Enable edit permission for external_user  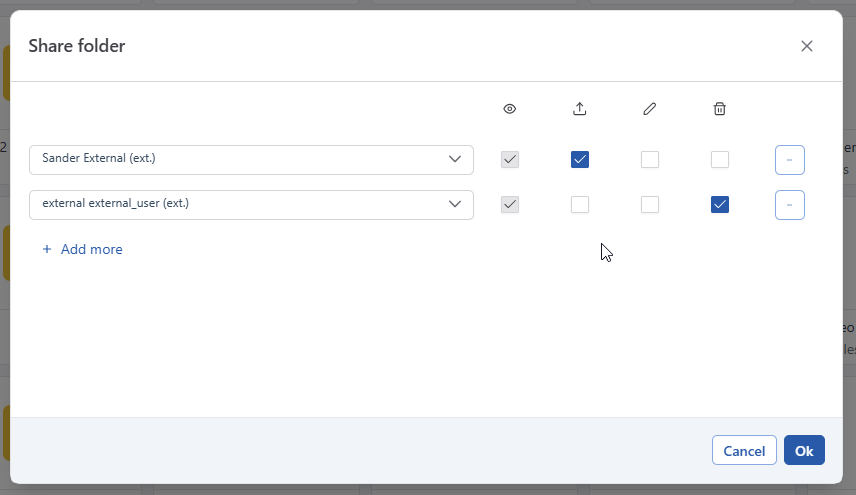tap(650, 204)
